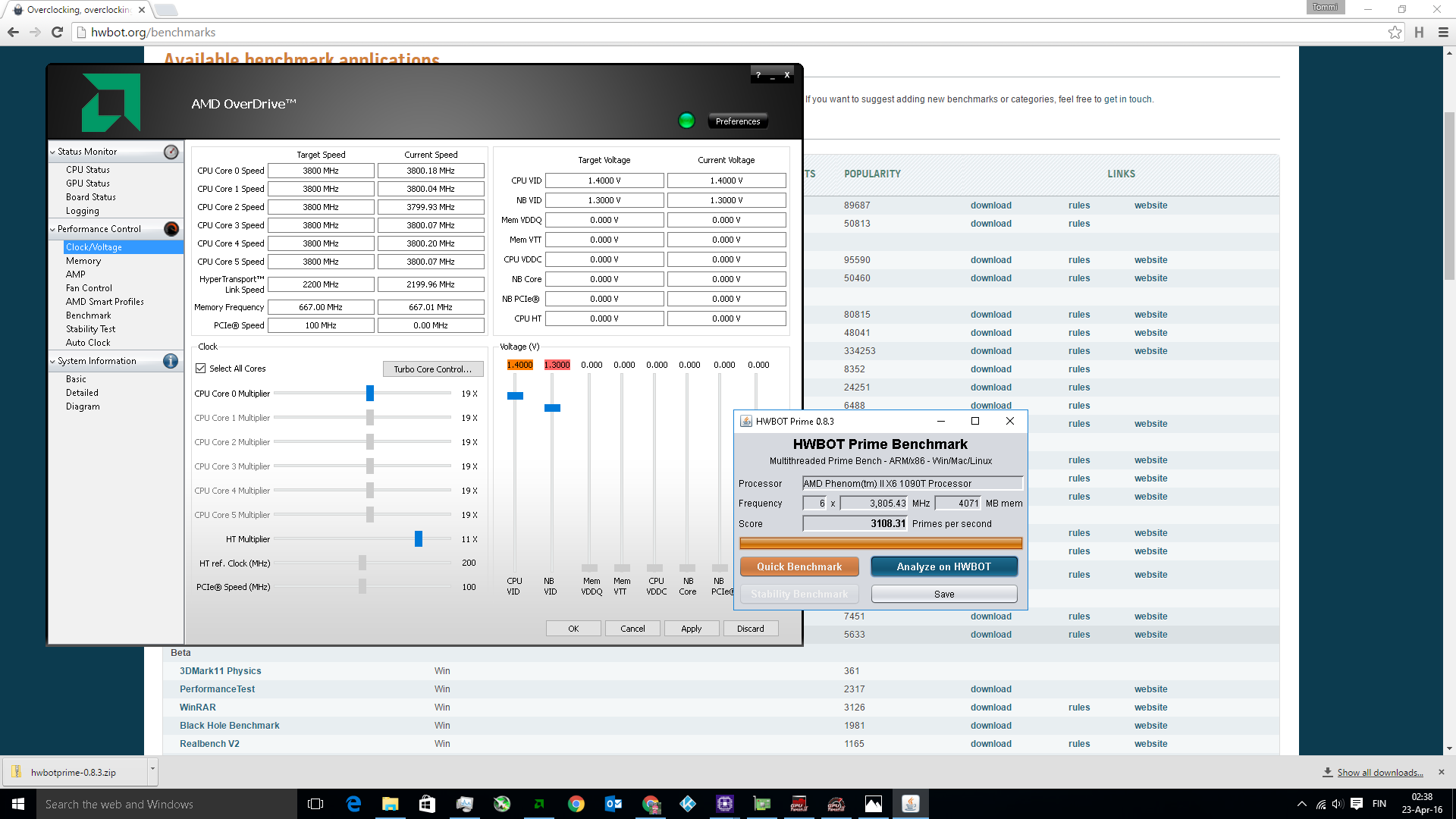Click Analyze on HWBOT button
Image resolution: width=1456 pixels, height=819 pixels.
tap(943, 566)
